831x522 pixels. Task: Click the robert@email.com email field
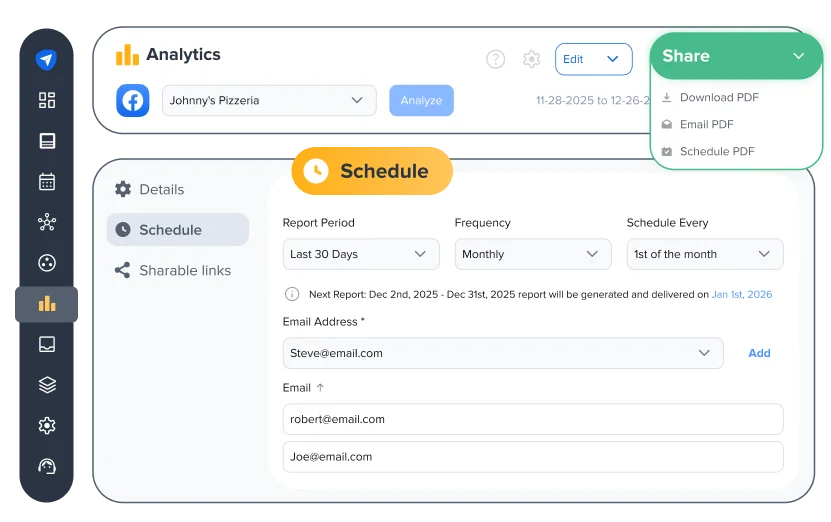click(x=532, y=419)
